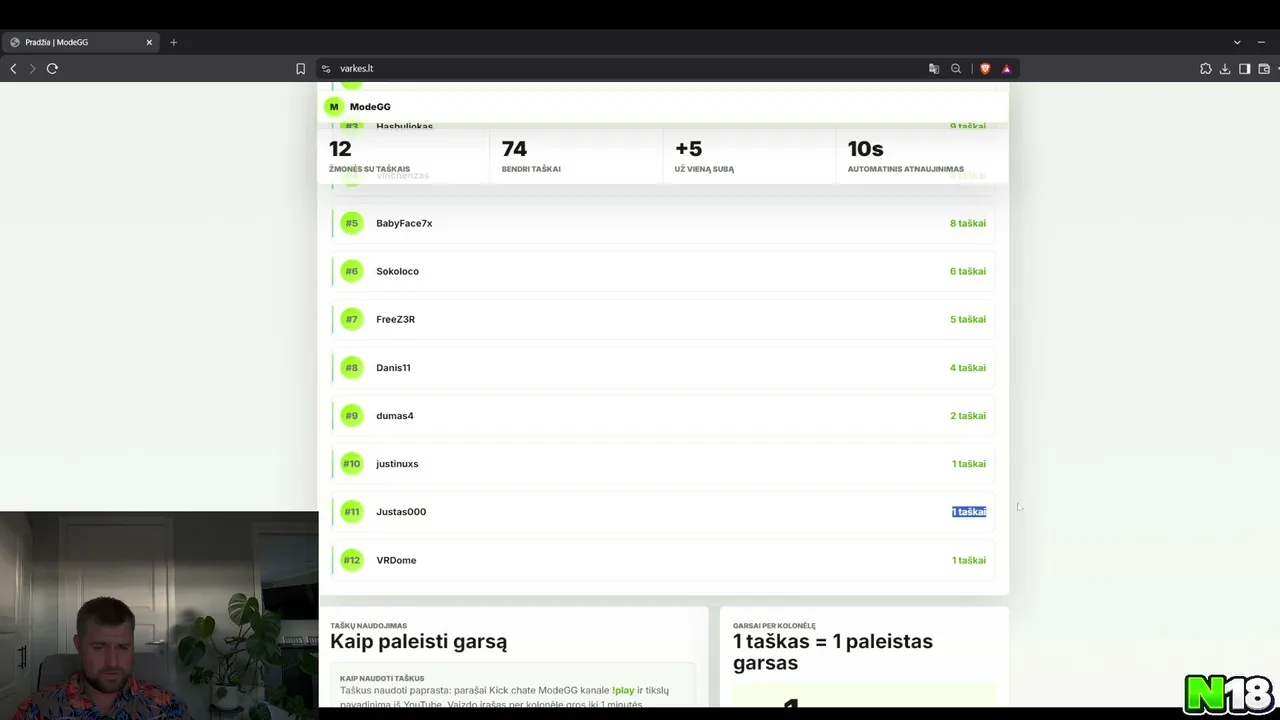Click the 1 taškas = 1 paleistas garsas heading

click(833, 652)
